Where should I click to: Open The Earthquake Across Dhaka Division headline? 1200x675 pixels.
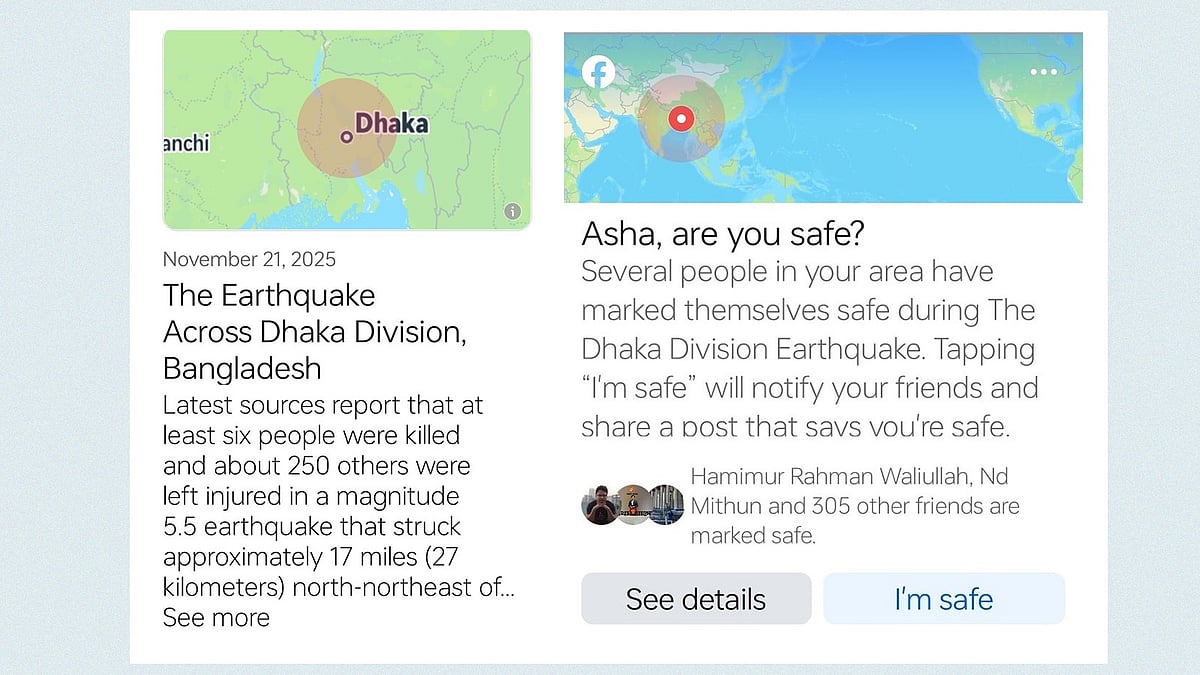pyautogui.click(x=314, y=332)
